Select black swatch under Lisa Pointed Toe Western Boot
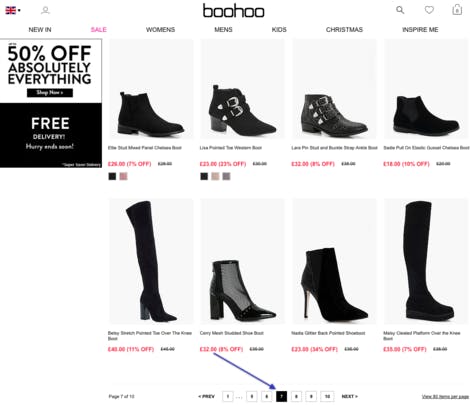Screen dimensions: 470x406 tap(204, 176)
